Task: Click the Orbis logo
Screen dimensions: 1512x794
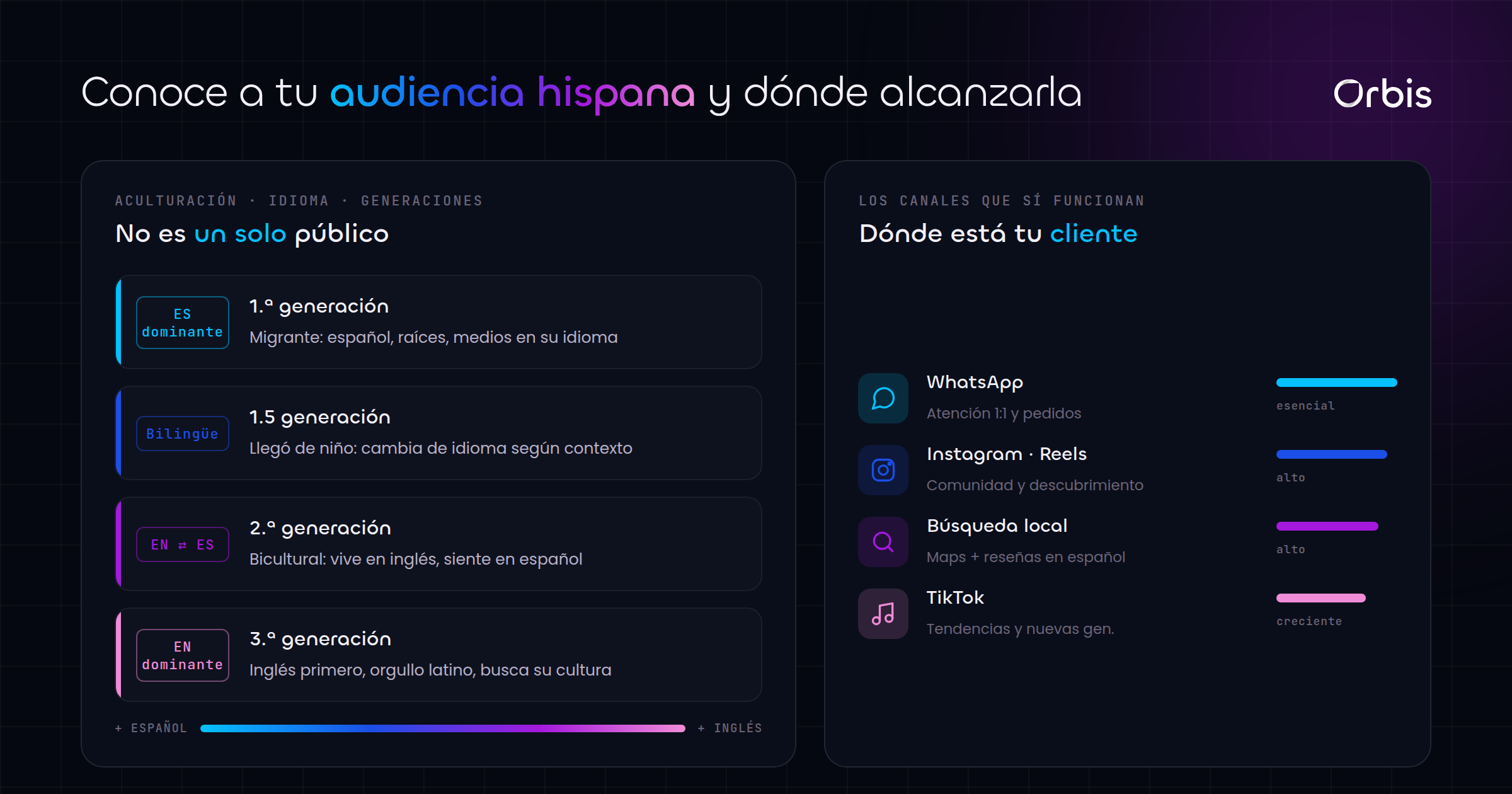Action: coord(1382,94)
